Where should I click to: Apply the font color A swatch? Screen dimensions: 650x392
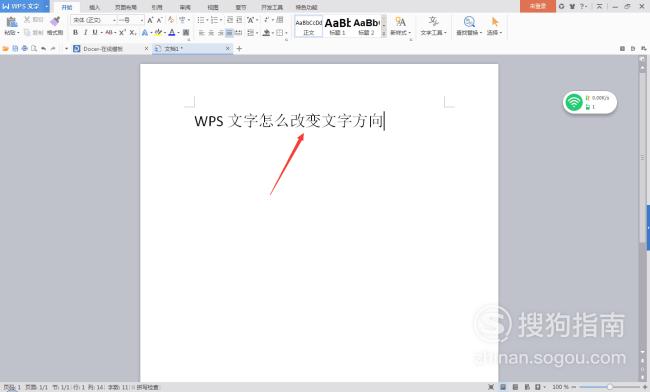[x=172, y=32]
